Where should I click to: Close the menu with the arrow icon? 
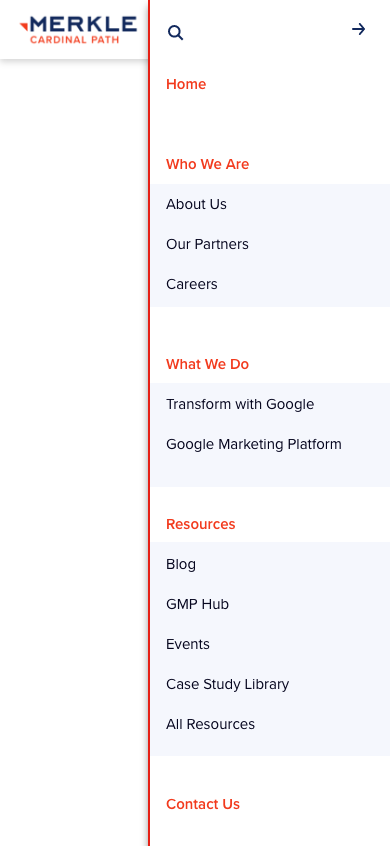coord(359,29)
